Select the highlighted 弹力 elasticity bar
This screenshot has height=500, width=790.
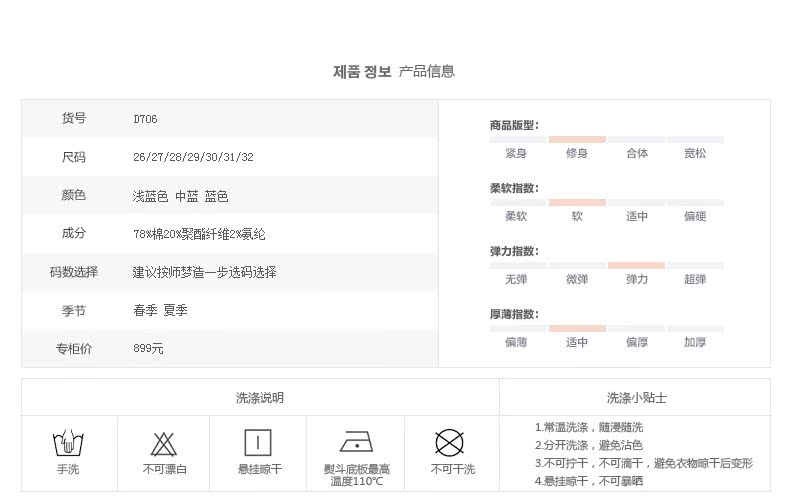pos(636,265)
